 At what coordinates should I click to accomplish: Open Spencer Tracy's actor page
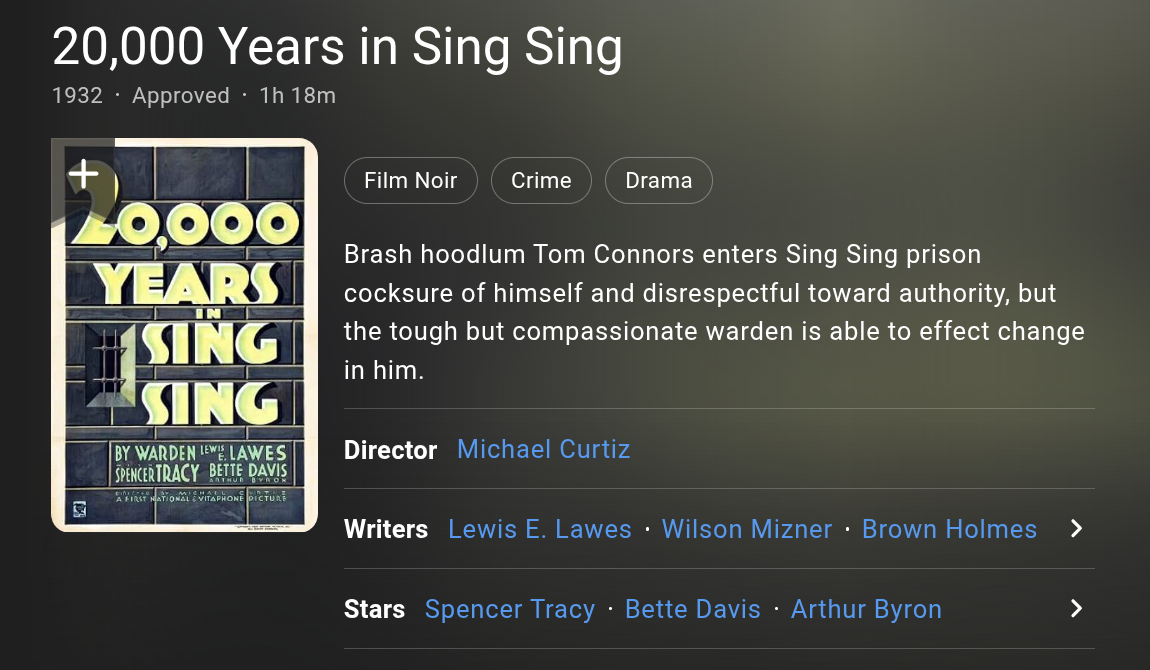tap(510, 609)
